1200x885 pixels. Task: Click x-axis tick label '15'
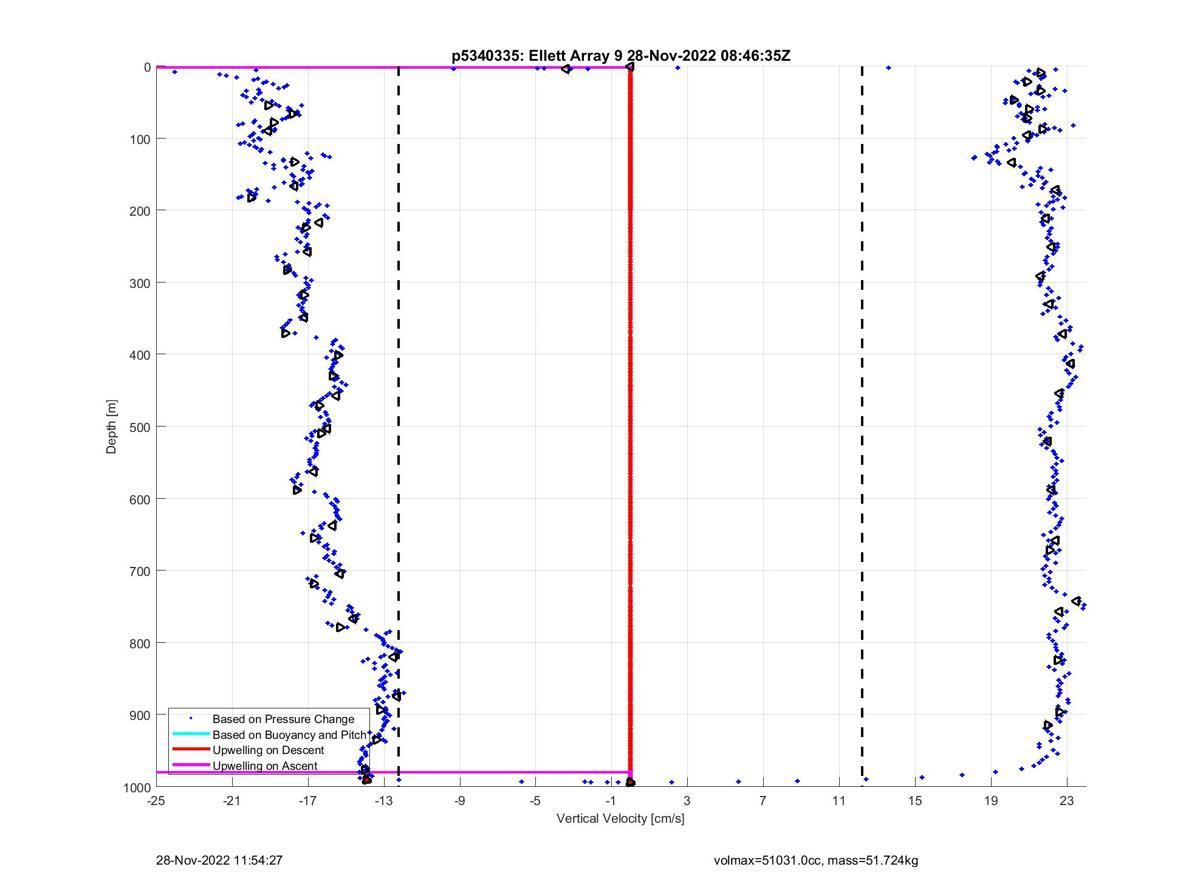(915, 801)
